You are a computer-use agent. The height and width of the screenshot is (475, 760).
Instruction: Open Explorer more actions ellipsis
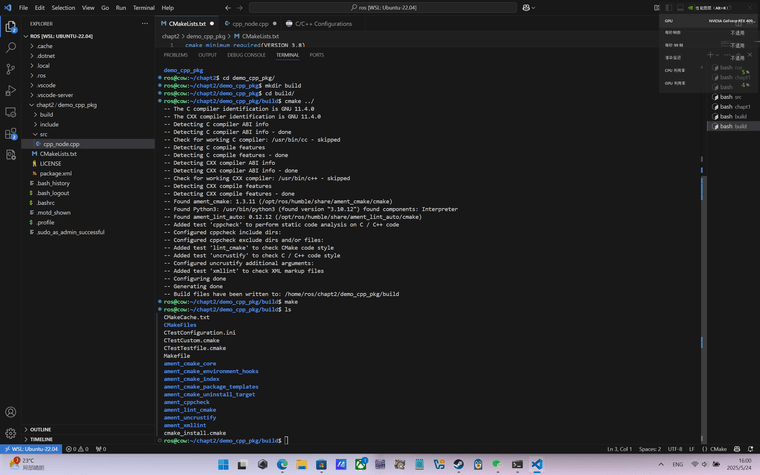pos(144,23)
